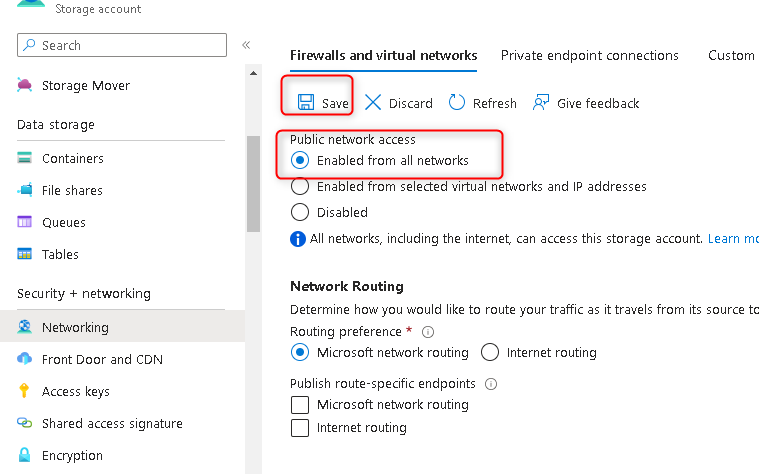Check Microsoft network routing endpoint checkbox
Viewport: 759px width, 474px height.
click(x=299, y=404)
